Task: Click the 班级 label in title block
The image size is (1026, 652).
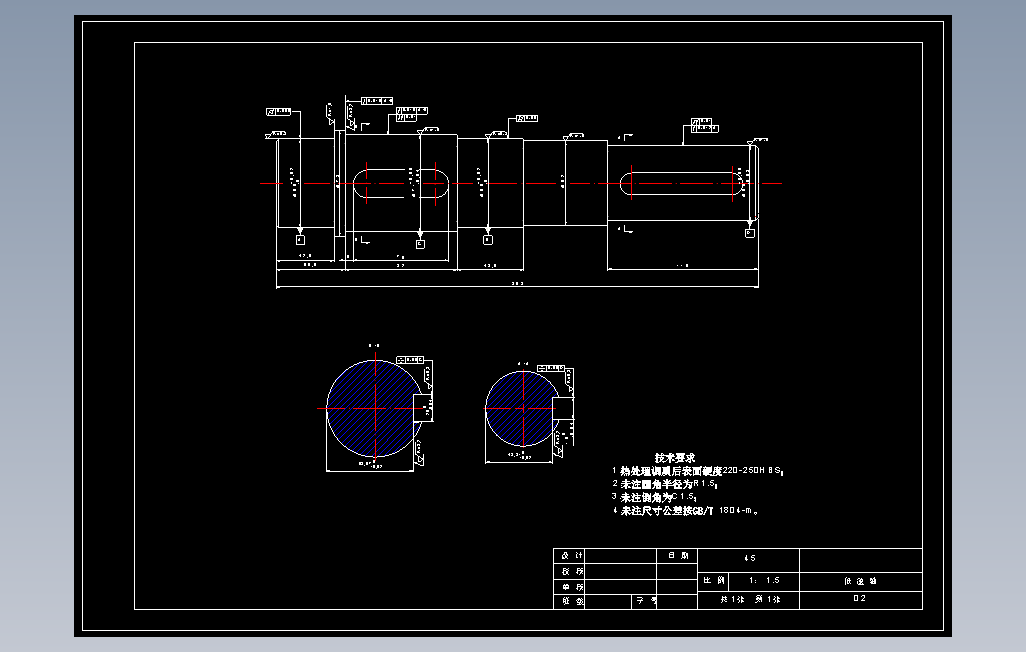Action: [572, 601]
